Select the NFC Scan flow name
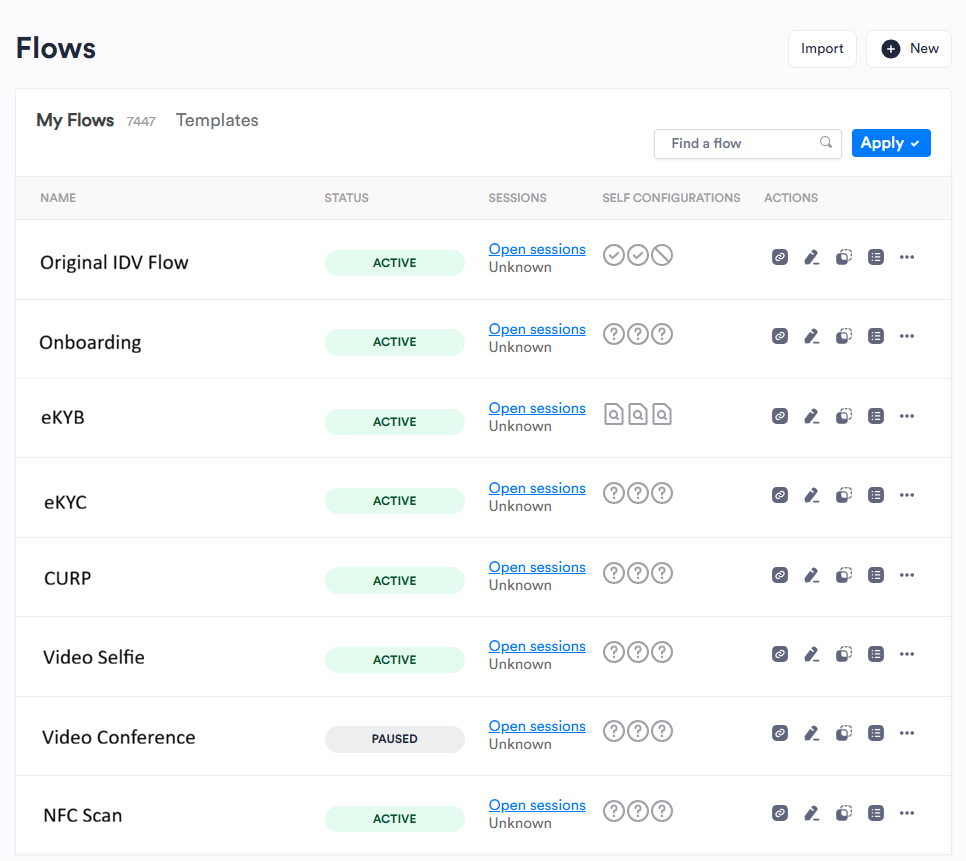 (x=83, y=815)
